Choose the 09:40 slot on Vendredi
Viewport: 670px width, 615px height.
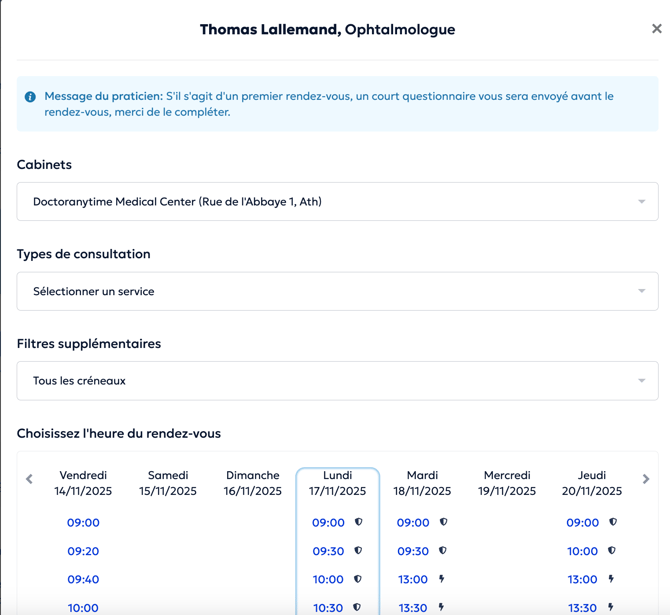[83, 579]
